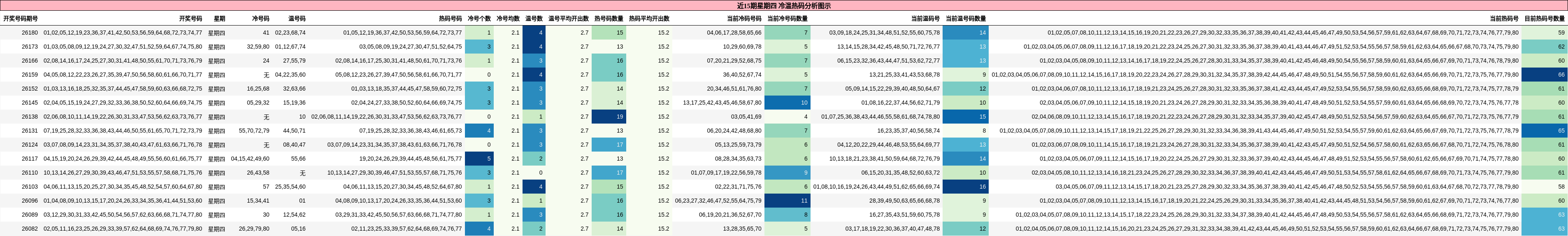Click cold count cell 5 in row 26117
Image resolution: width=1568 pixels, height=236 pixels.
coord(479,159)
